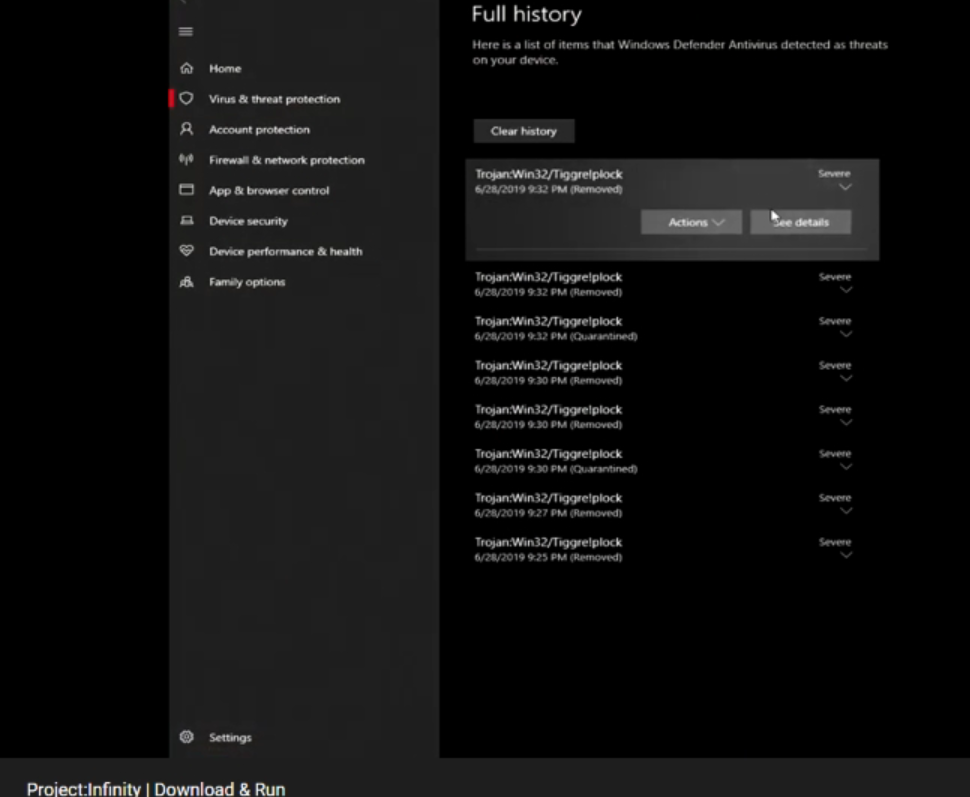This screenshot has height=797, width=970.
Task: Open Settings at the sidebar bottom
Action: point(230,737)
